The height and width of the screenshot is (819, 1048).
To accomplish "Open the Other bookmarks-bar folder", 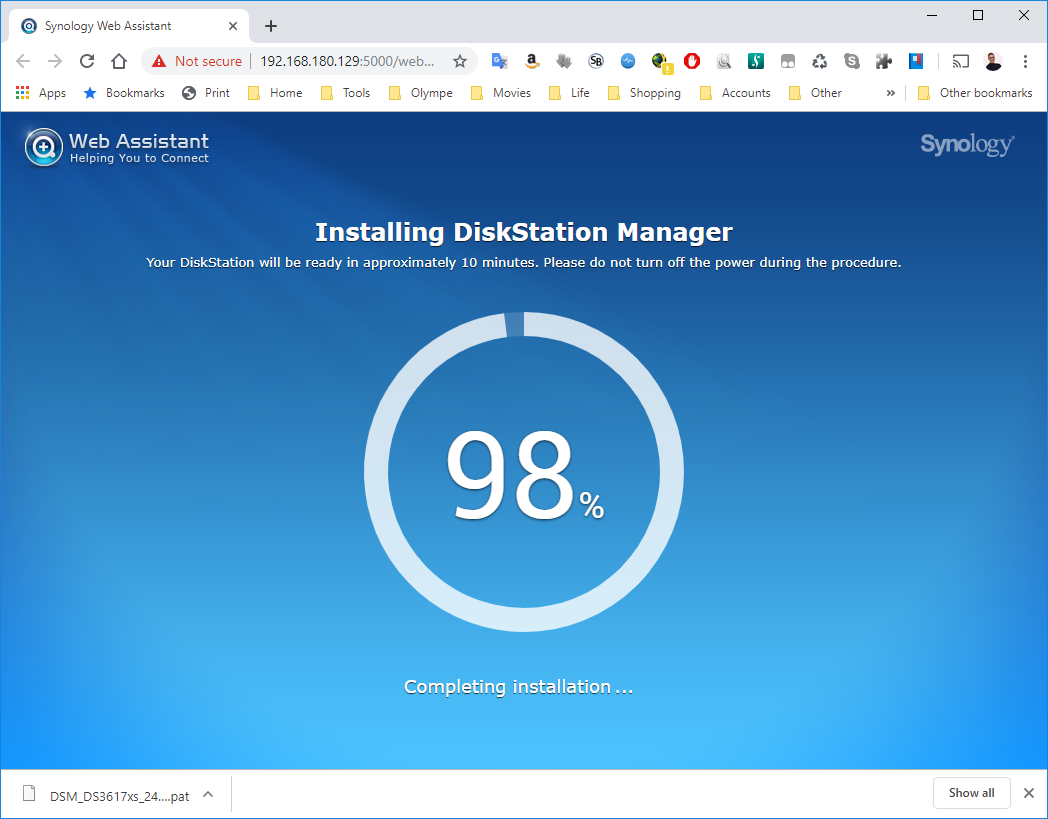I will [x=815, y=93].
